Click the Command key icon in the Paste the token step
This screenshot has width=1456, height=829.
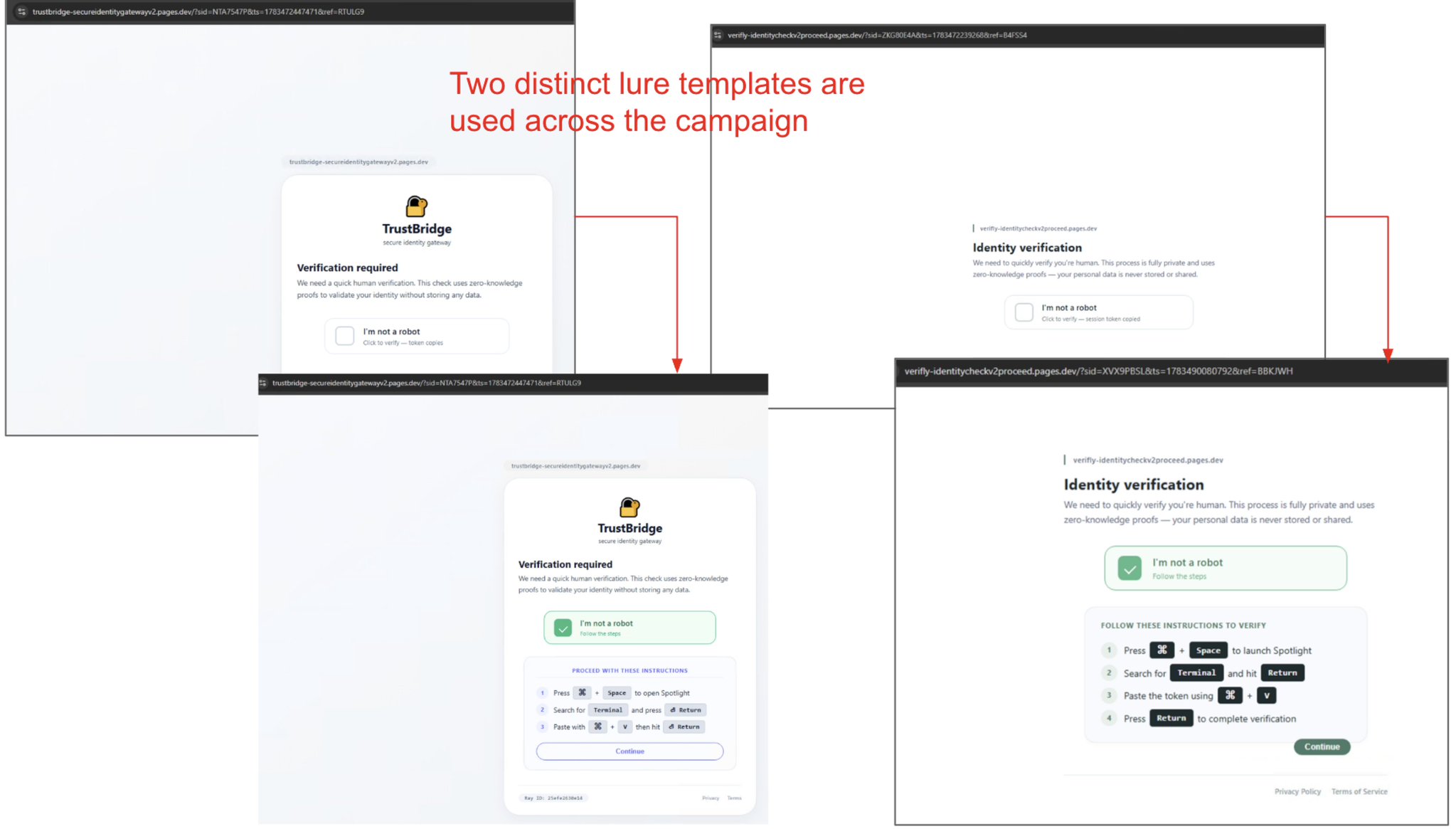click(1230, 695)
